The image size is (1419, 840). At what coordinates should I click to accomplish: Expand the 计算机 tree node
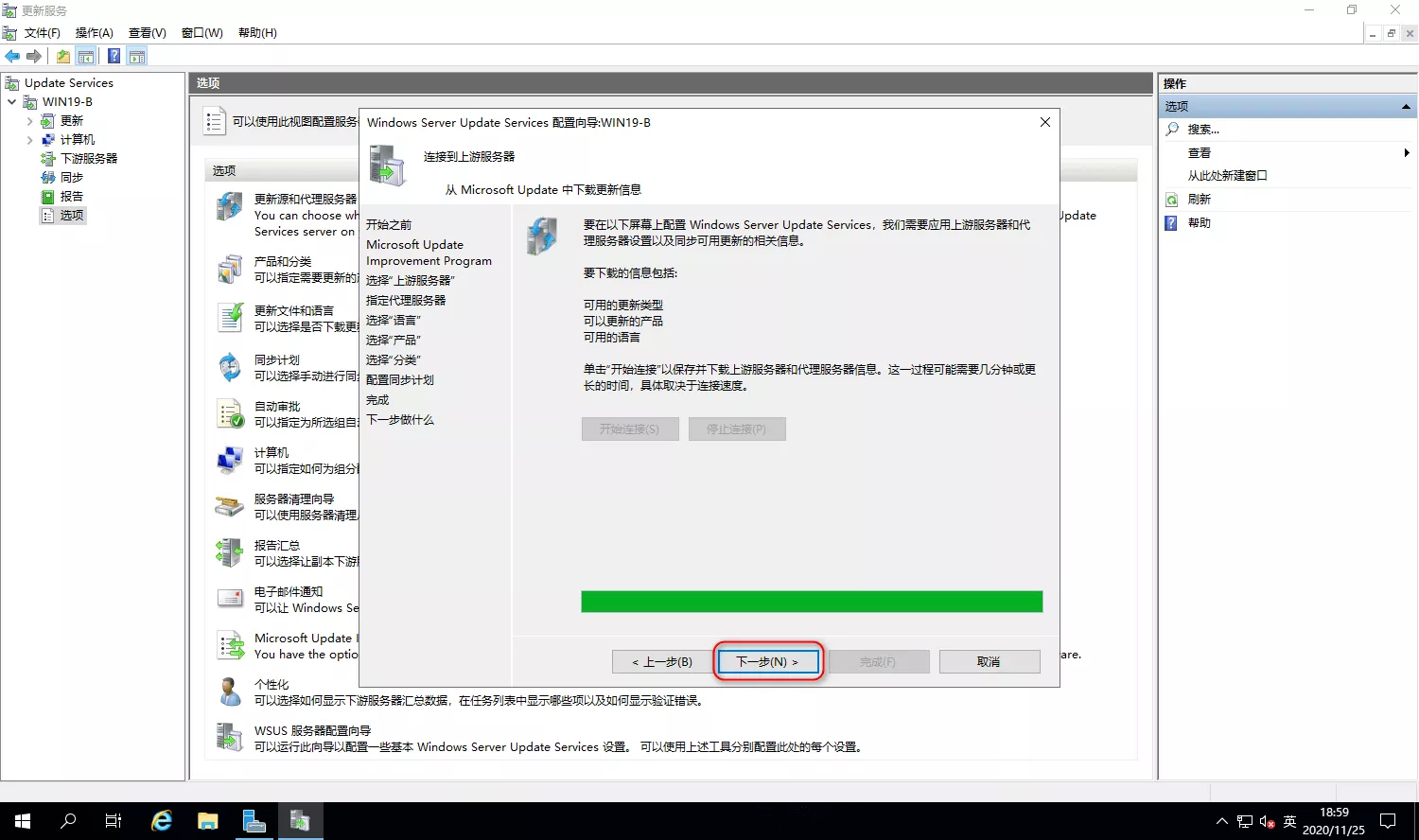pyautogui.click(x=30, y=140)
